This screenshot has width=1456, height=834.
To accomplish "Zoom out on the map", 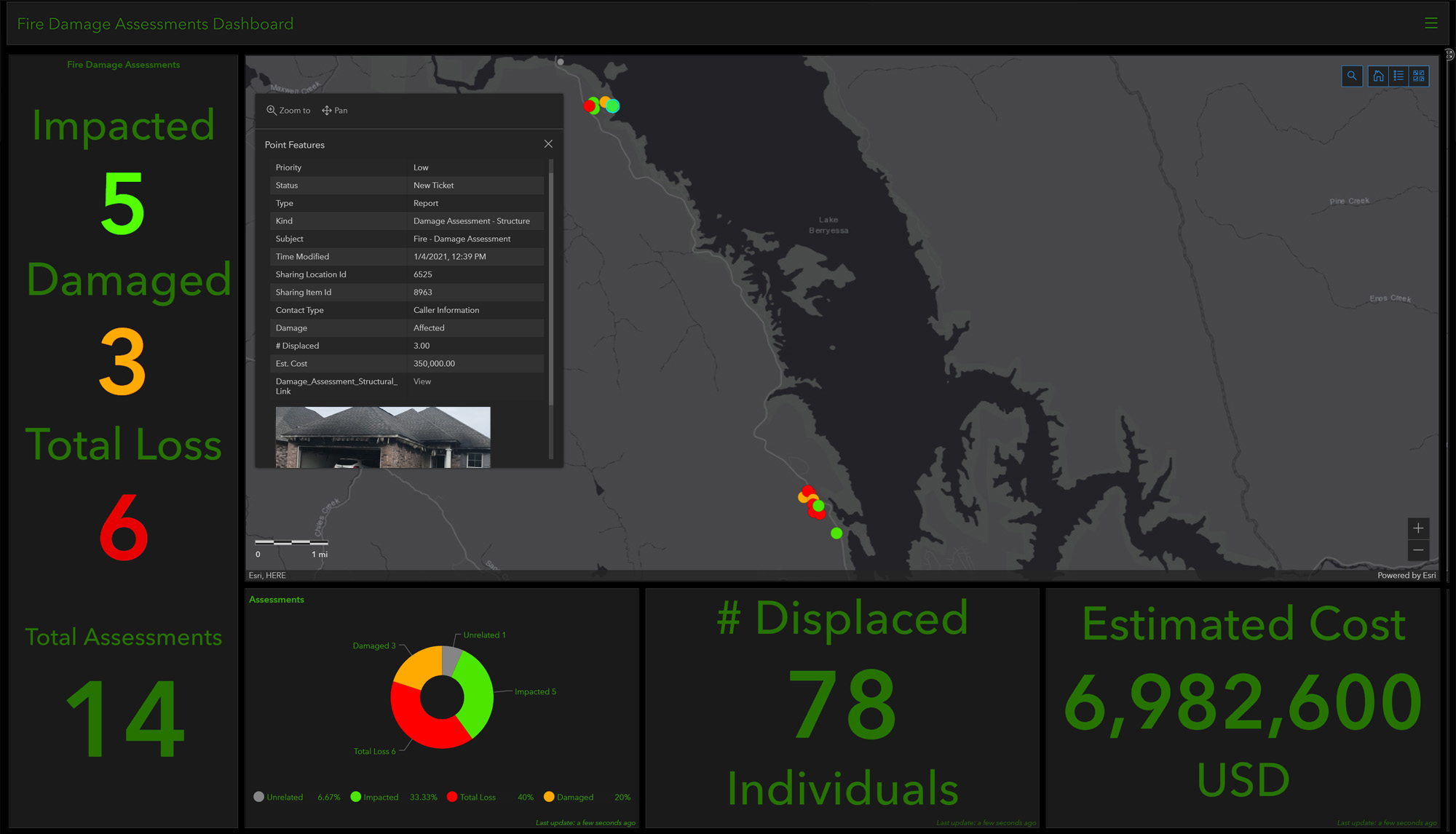I will [x=1418, y=550].
